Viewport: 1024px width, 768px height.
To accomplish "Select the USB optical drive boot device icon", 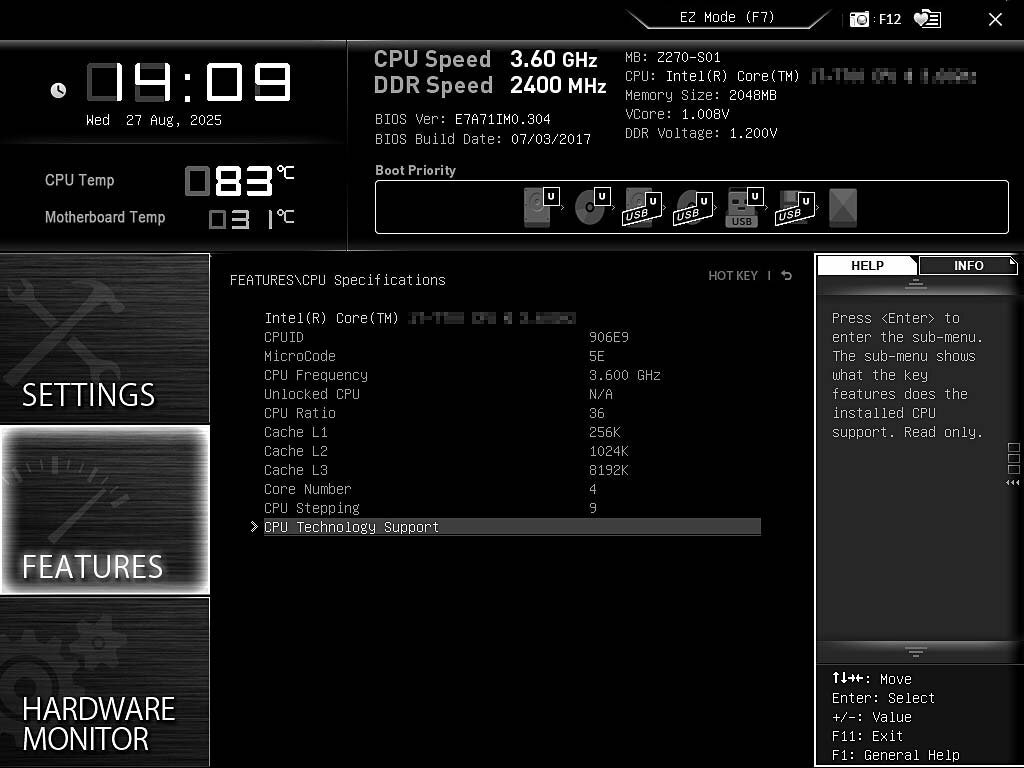I will pos(692,207).
